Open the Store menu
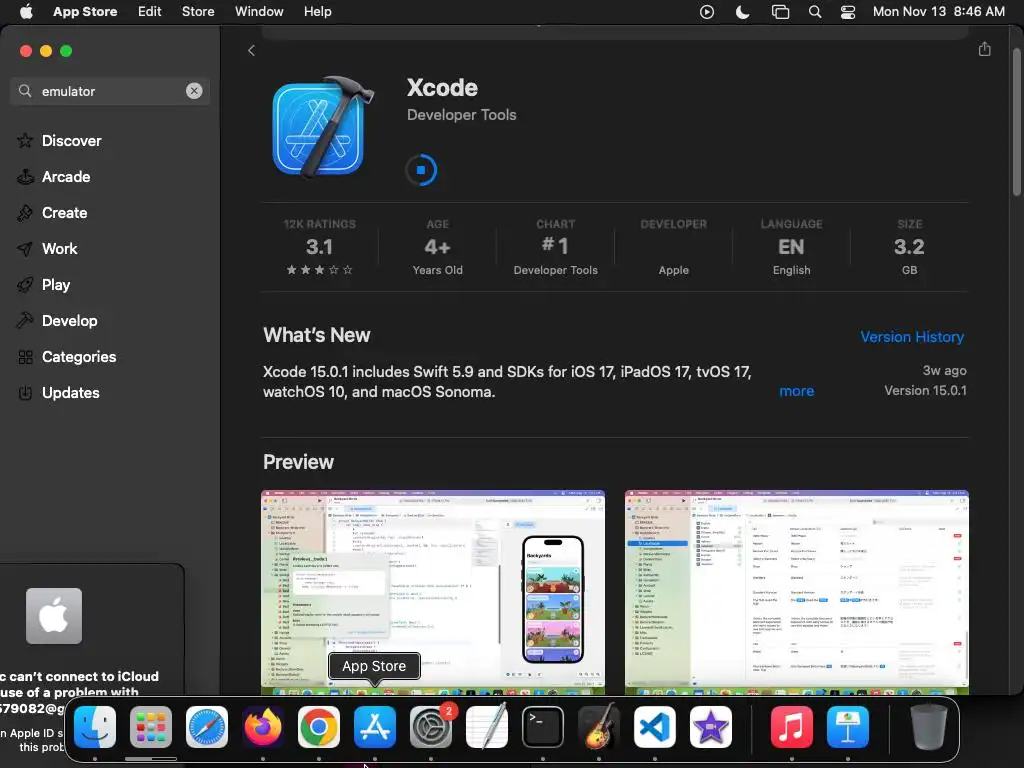Image resolution: width=1024 pixels, height=768 pixels. pyautogui.click(x=198, y=12)
